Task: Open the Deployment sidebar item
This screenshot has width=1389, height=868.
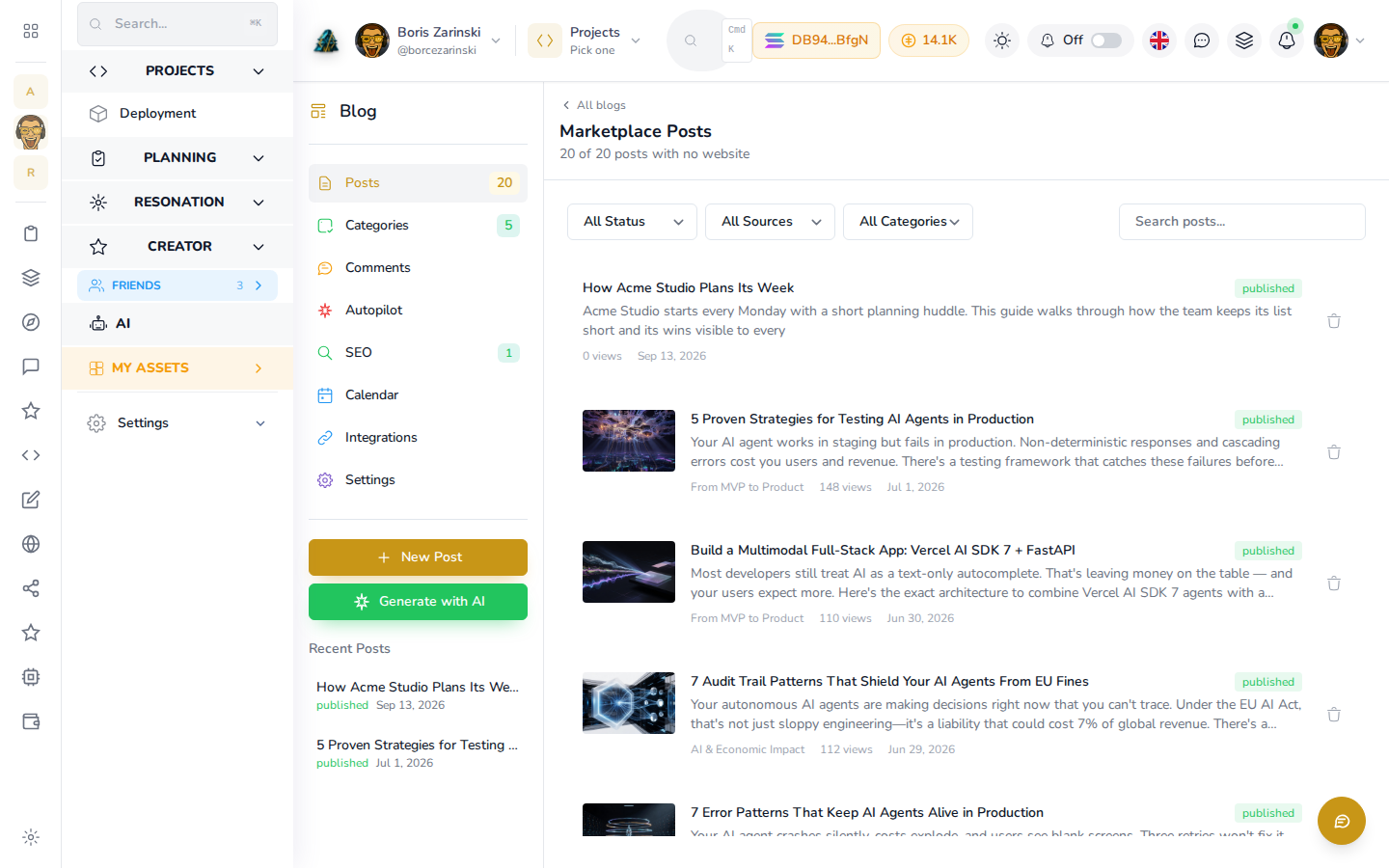Action: (x=177, y=114)
